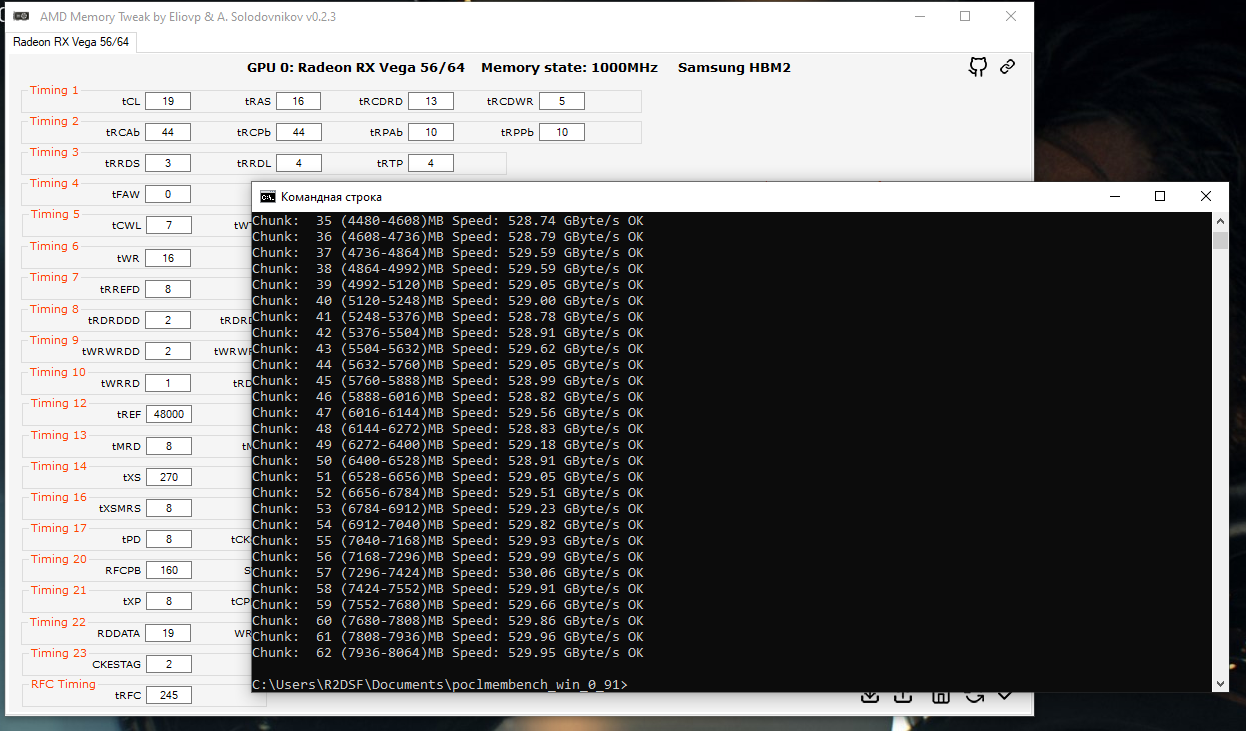Click the tXSMRS value field

(x=168, y=508)
